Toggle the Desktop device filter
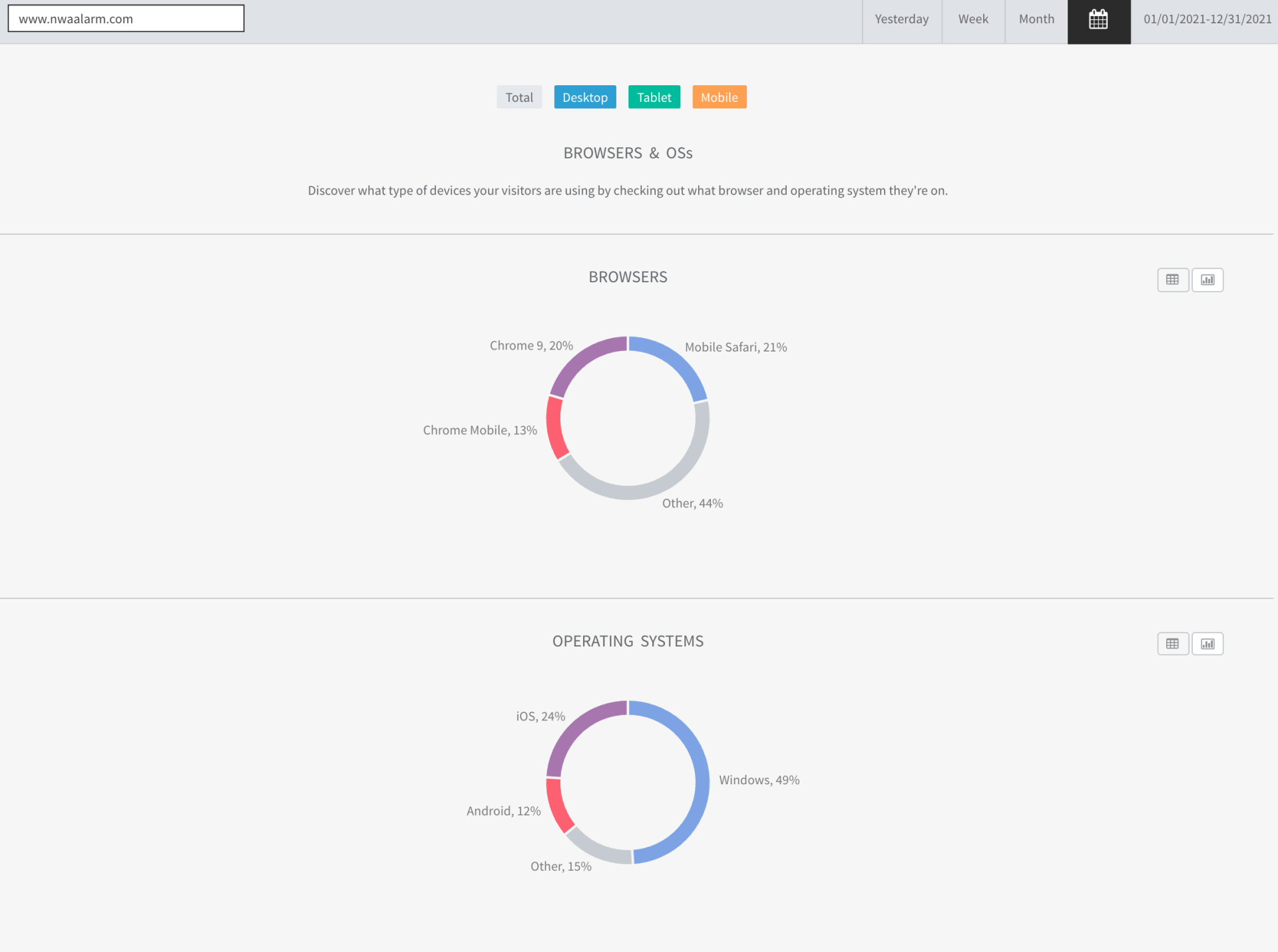This screenshot has height=952, width=1278. coord(584,97)
